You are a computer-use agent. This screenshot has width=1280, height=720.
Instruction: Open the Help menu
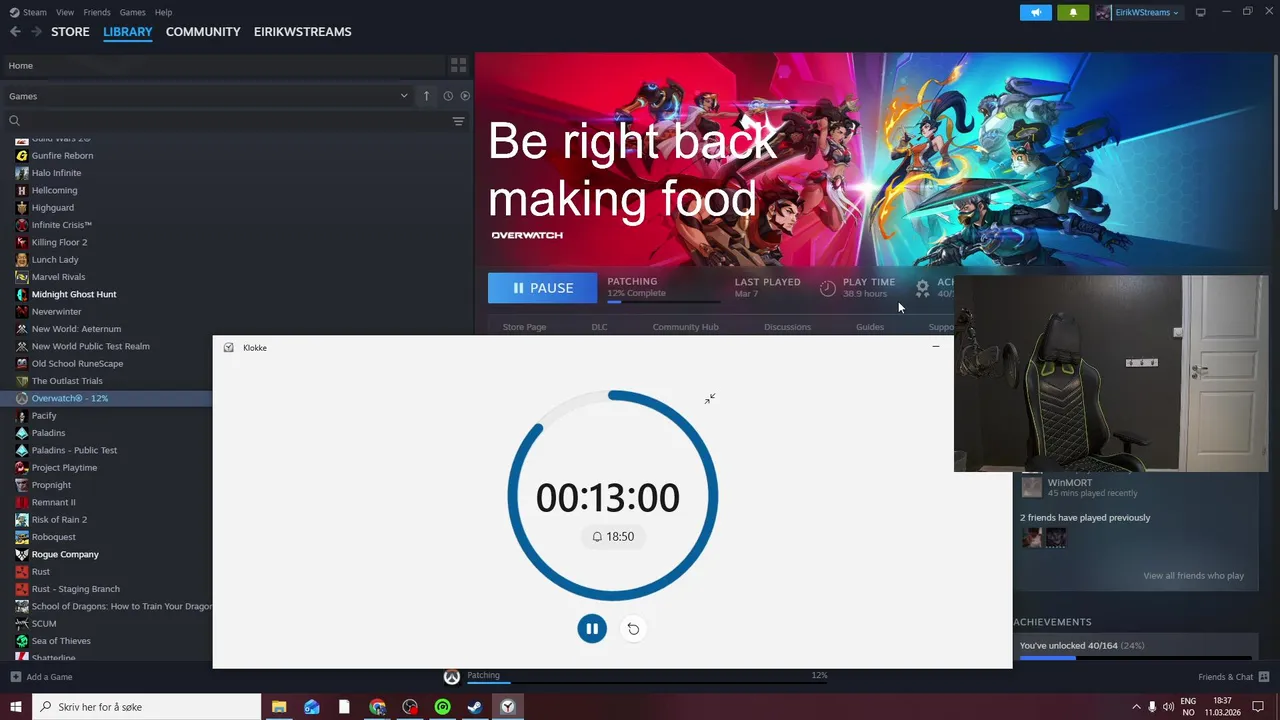tap(164, 12)
